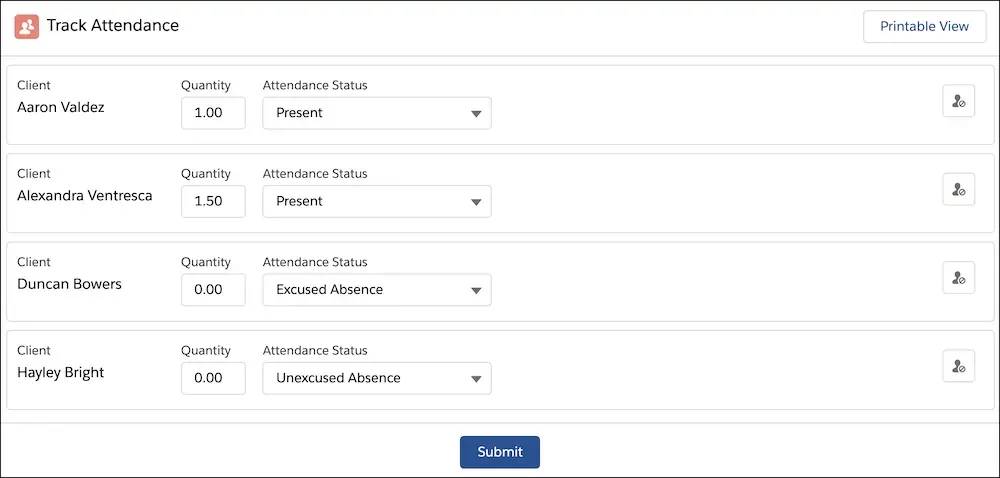This screenshot has width=1000, height=478.
Task: Click the person icon for Hayley Bright
Action: 958,366
